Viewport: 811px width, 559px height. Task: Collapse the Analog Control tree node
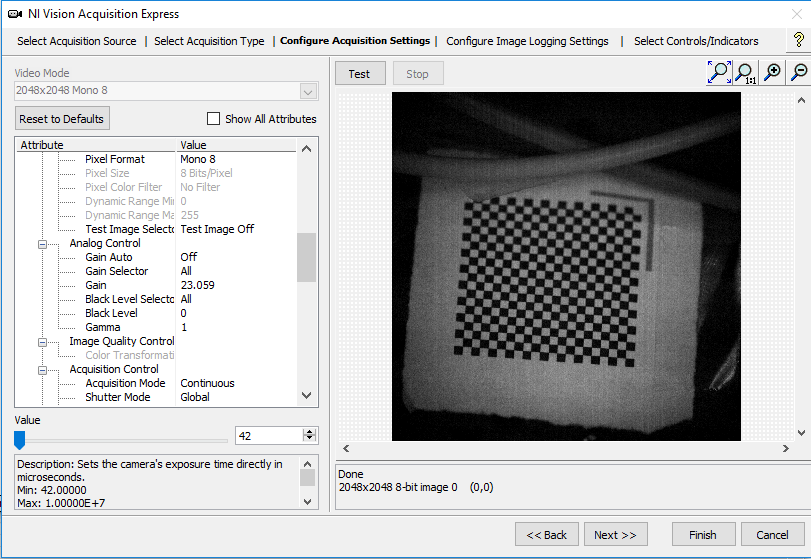(42, 244)
